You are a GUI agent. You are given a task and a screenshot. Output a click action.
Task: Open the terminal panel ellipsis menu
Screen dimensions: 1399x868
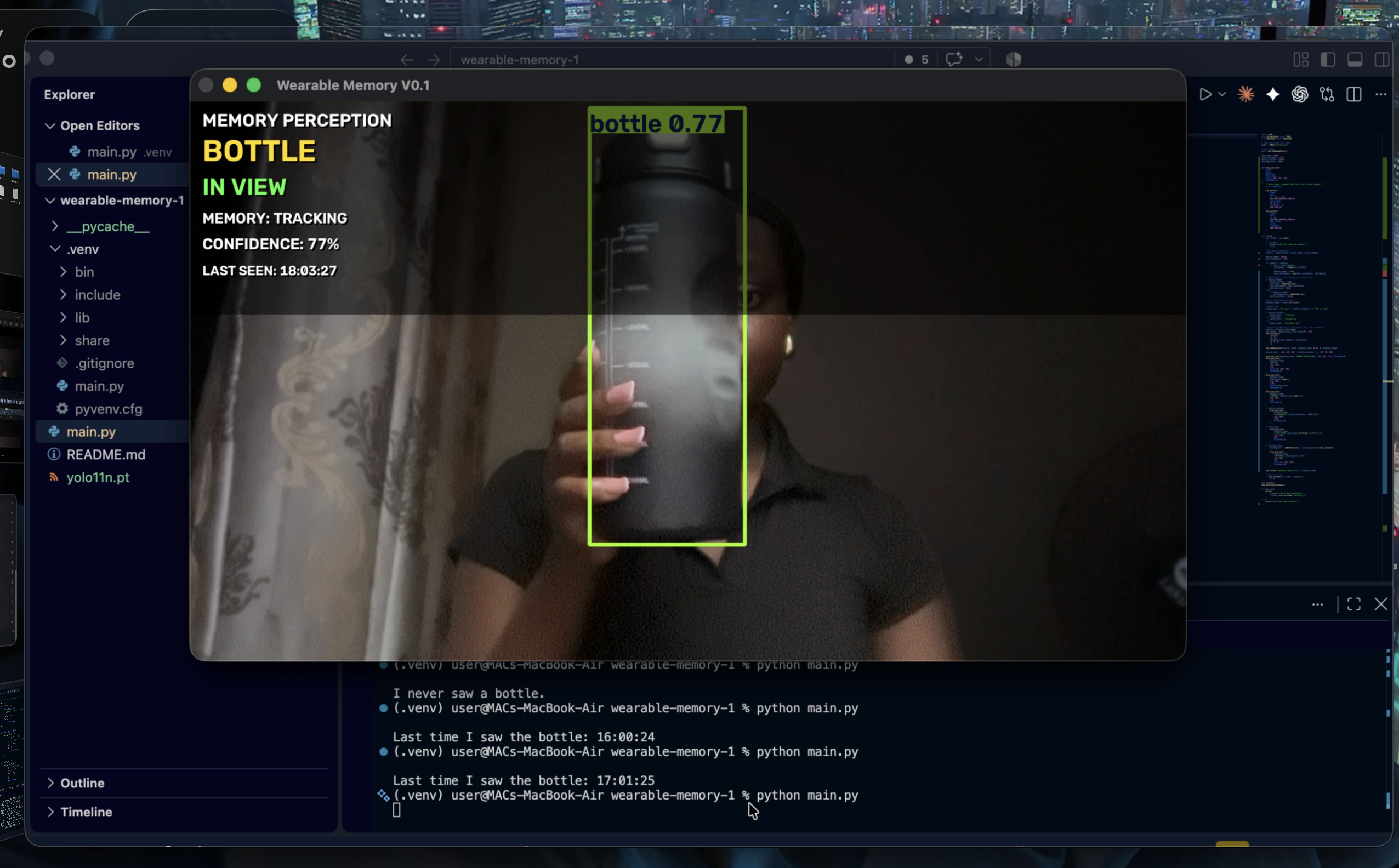click(x=1318, y=604)
